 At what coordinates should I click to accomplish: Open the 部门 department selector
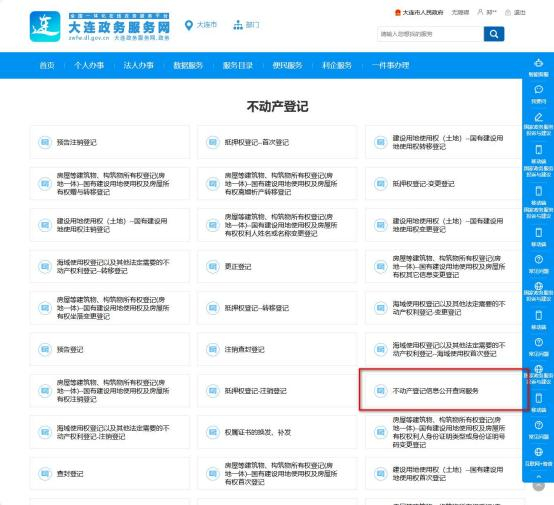[247, 25]
